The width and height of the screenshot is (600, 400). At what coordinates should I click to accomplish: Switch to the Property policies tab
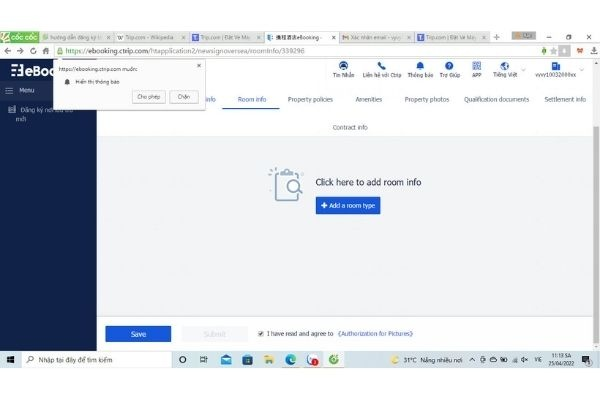pyautogui.click(x=310, y=100)
